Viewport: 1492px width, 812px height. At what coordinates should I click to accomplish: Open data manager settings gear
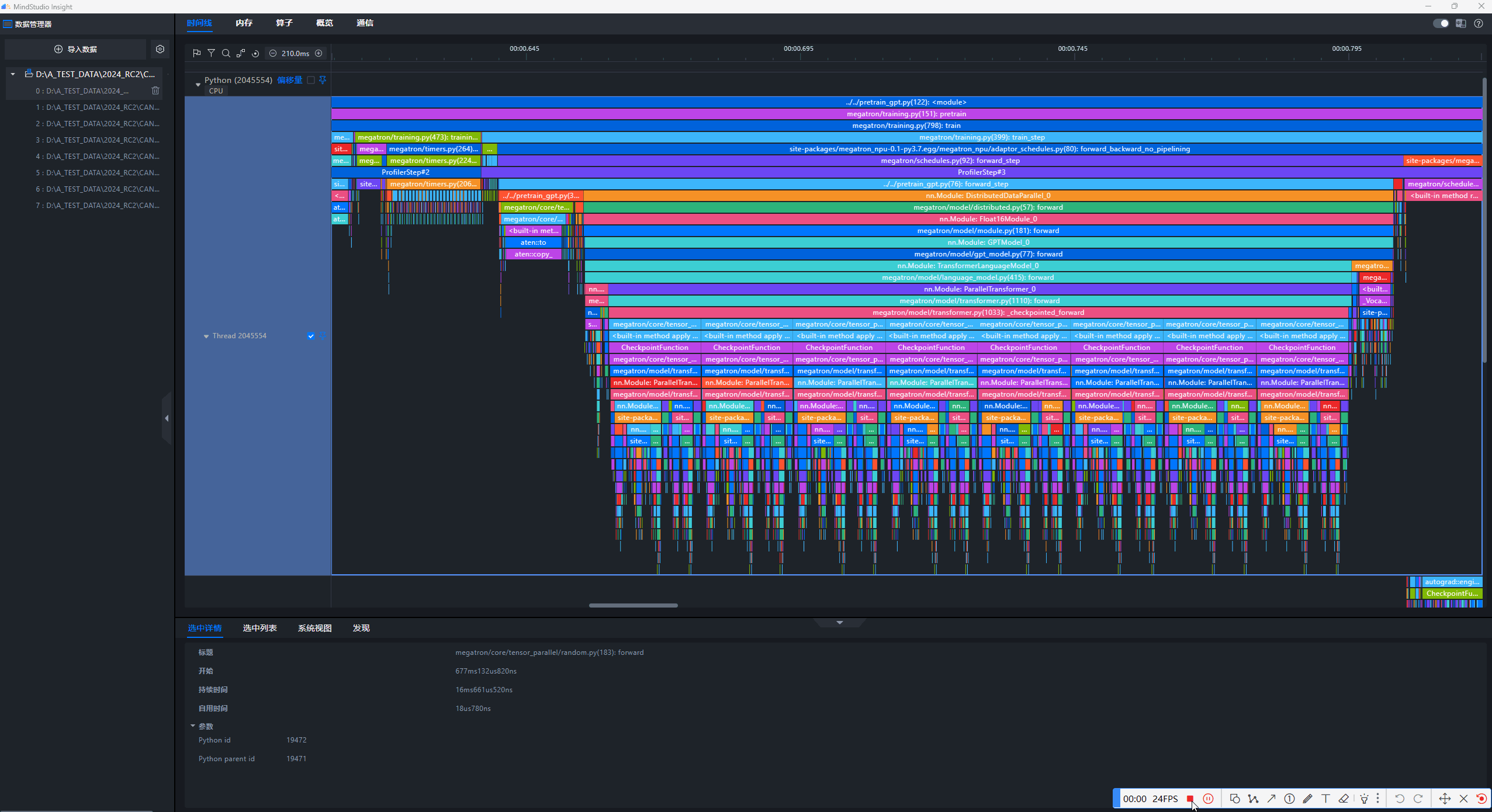[x=160, y=49]
